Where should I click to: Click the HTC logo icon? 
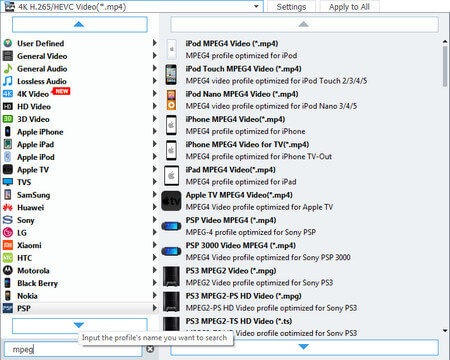tap(8, 258)
